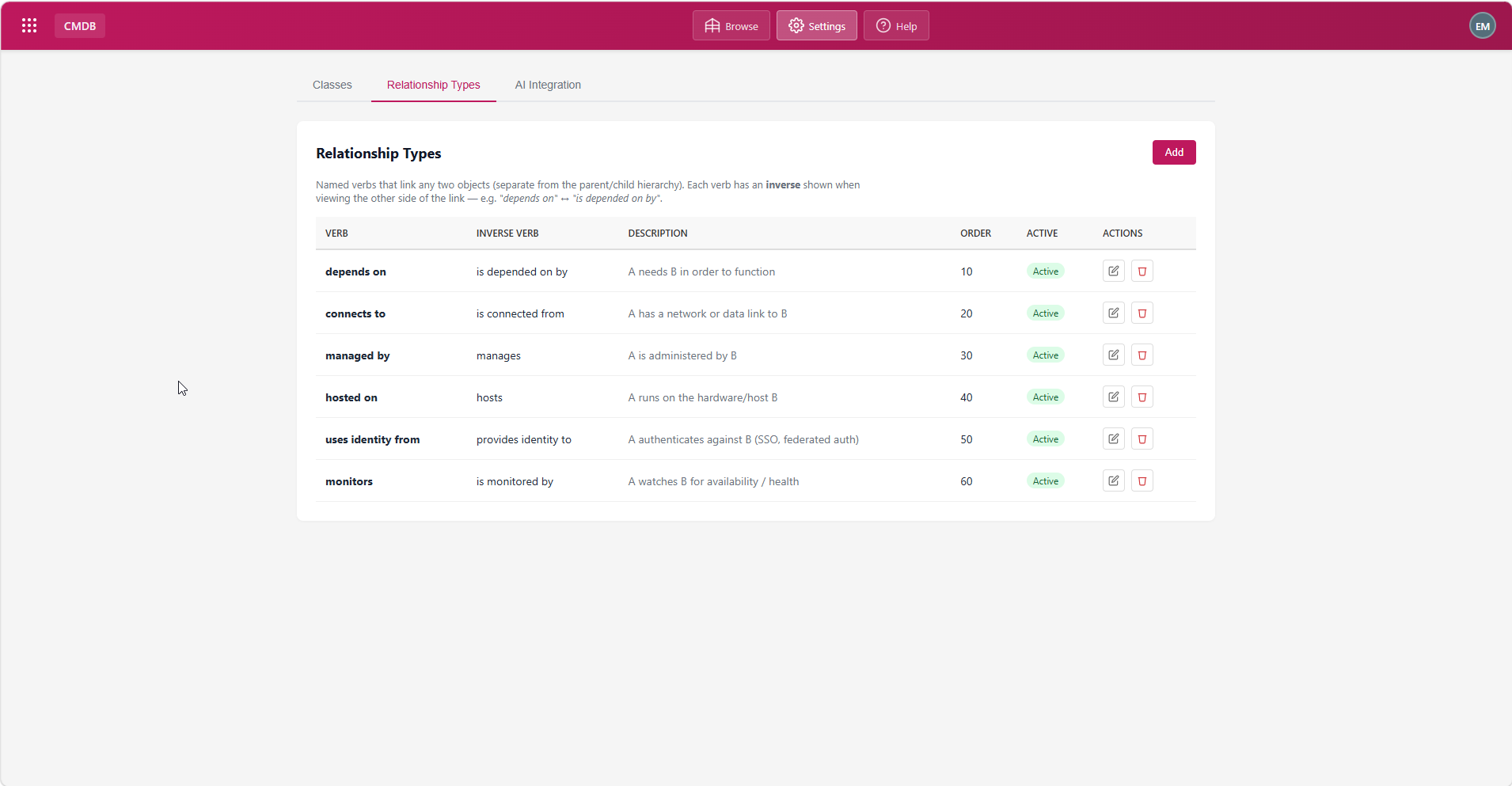Click 'is depended on by' inverse verb
This screenshot has width=1512, height=786.
[x=522, y=271]
